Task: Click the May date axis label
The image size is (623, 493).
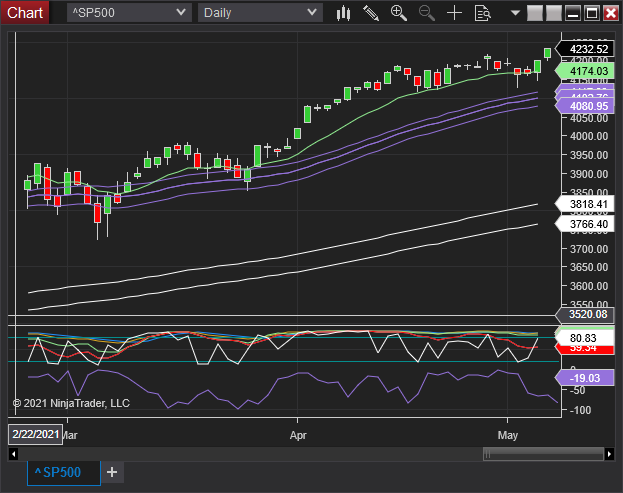Action: click(508, 435)
